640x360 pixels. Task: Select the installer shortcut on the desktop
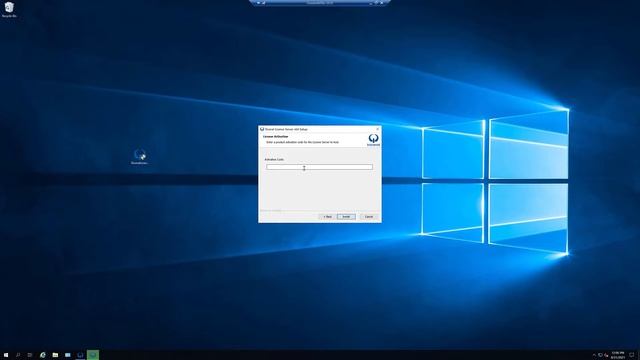[139, 157]
